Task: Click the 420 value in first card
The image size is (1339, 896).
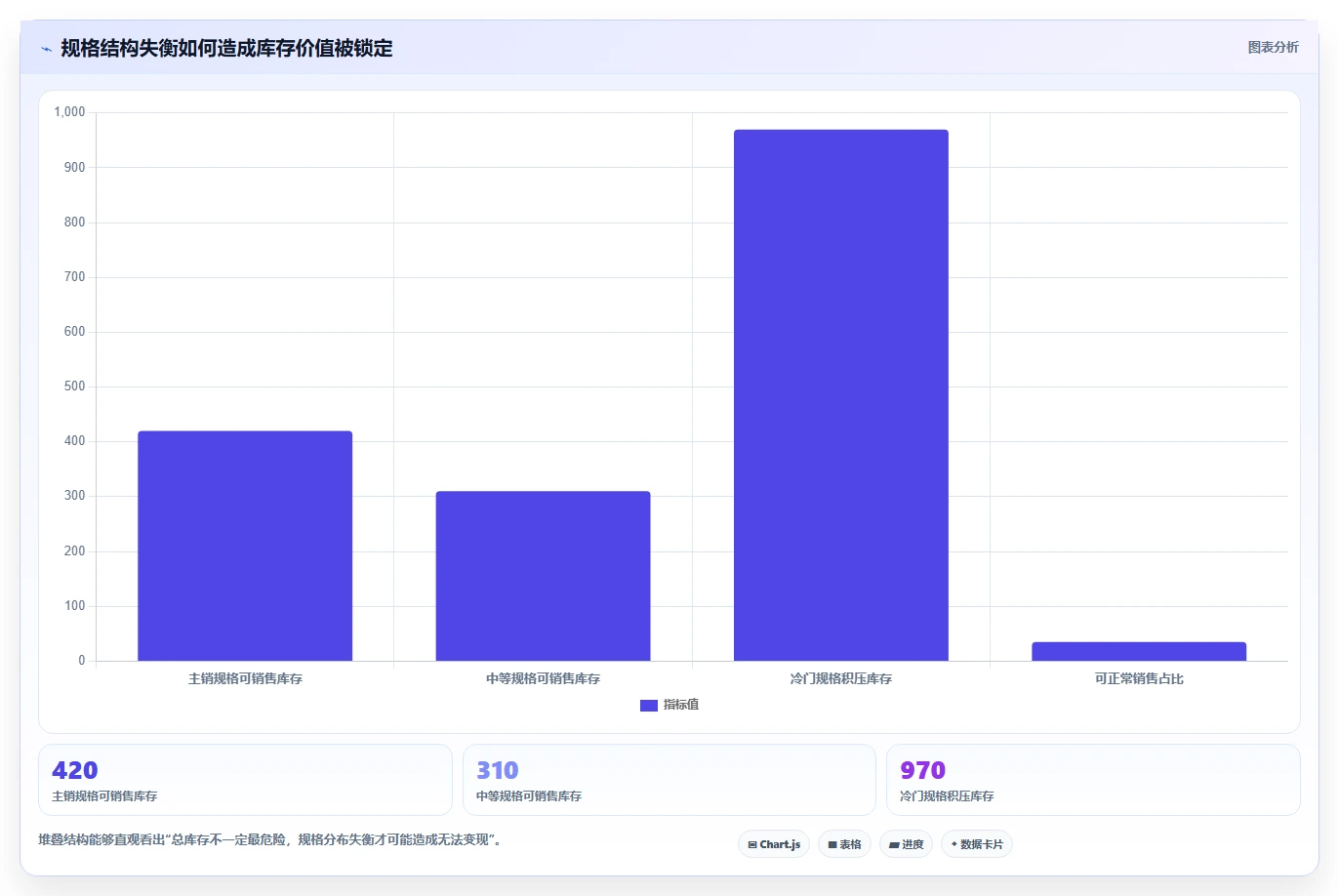Action: (x=75, y=770)
